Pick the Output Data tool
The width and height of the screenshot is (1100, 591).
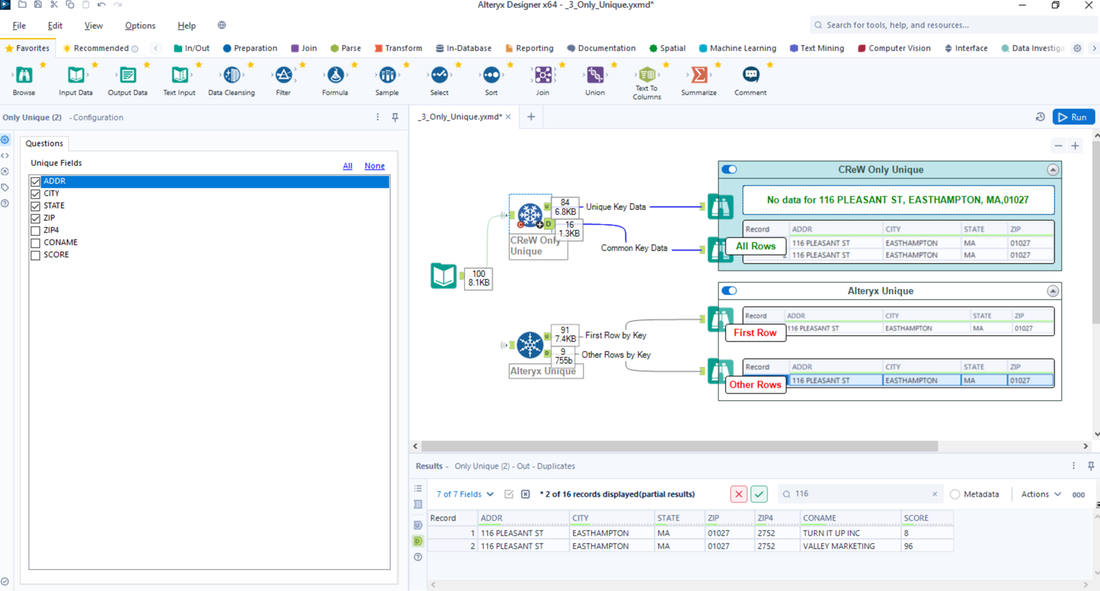tap(128, 74)
